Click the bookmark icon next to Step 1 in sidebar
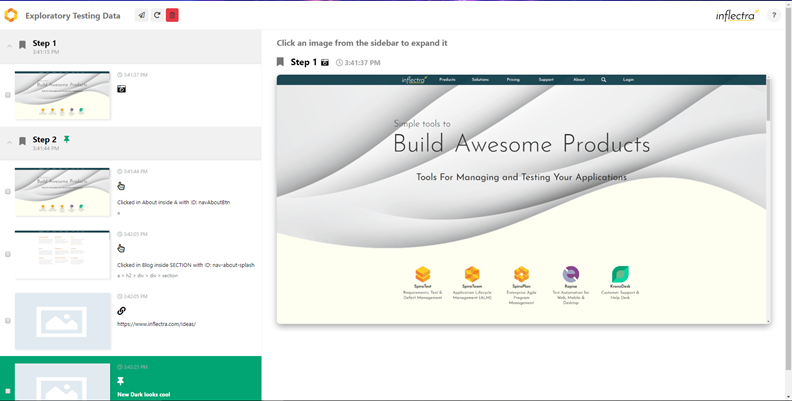Screen dimensions: 792x401 coord(22,45)
